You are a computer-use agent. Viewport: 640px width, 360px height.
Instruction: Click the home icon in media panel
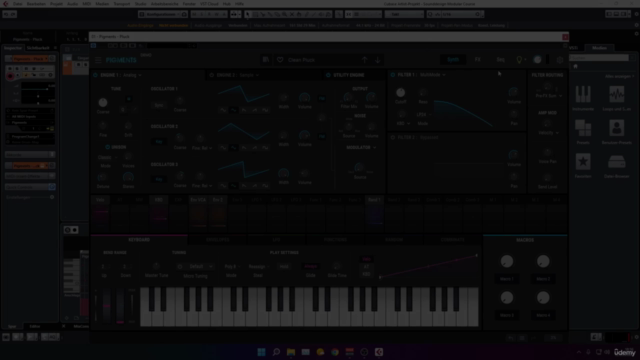coord(576,66)
